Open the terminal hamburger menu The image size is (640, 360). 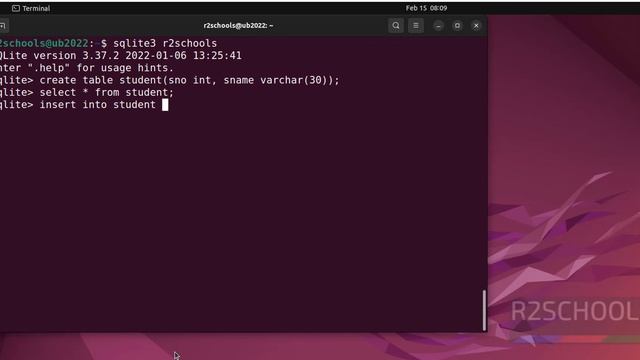[x=416, y=26]
